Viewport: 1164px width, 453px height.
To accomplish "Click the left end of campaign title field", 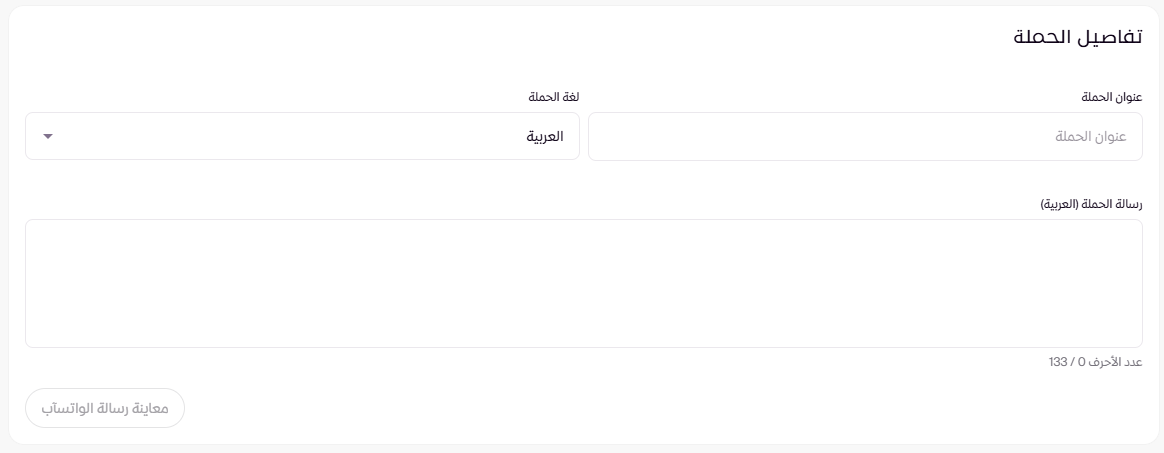I will [x=610, y=136].
